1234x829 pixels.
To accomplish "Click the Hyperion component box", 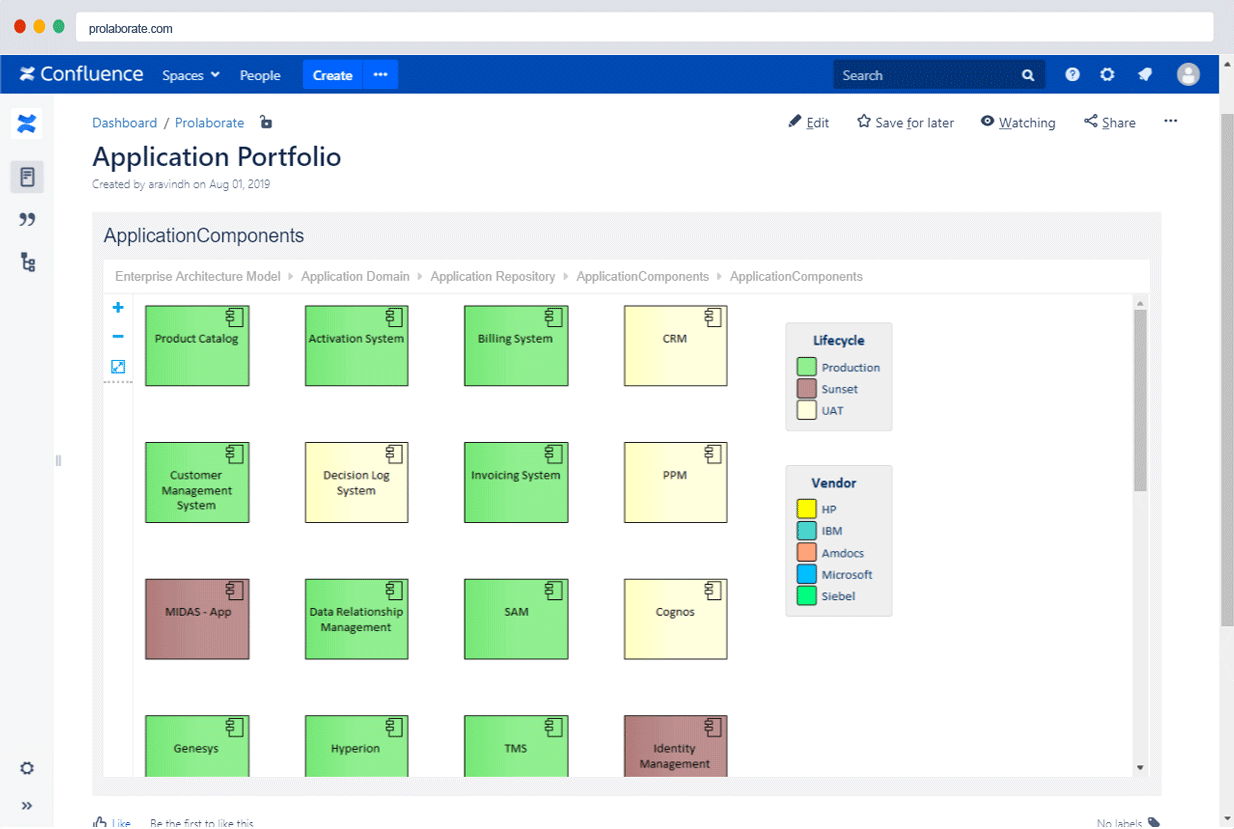I will pos(356,746).
